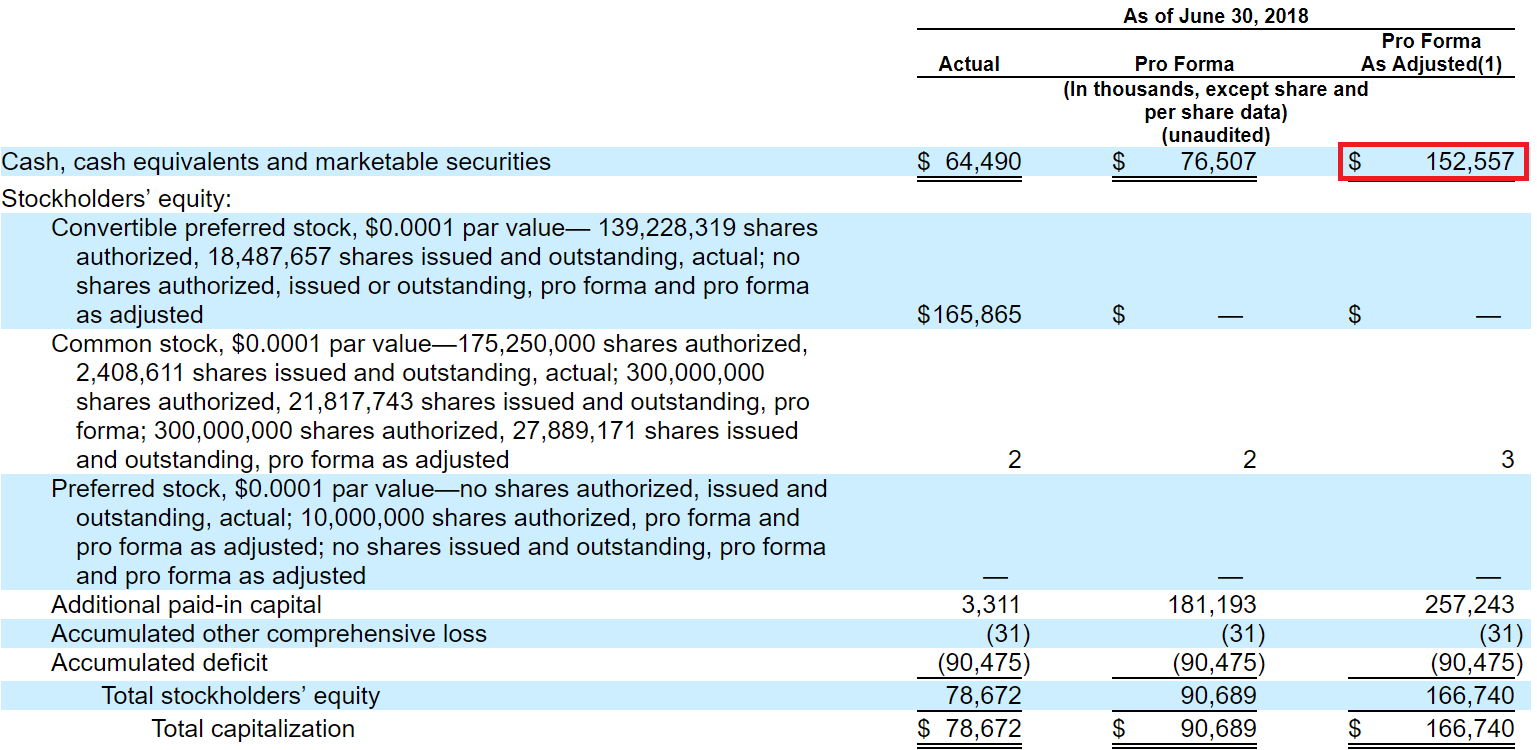The height and width of the screenshot is (750, 1537).
Task: Select the "Actual" column header
Action: [x=969, y=63]
